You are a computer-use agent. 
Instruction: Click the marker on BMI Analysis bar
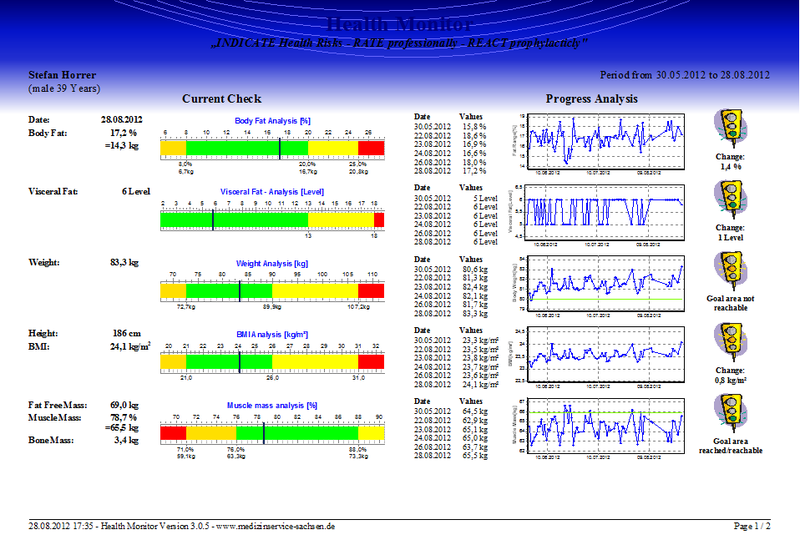click(239, 362)
